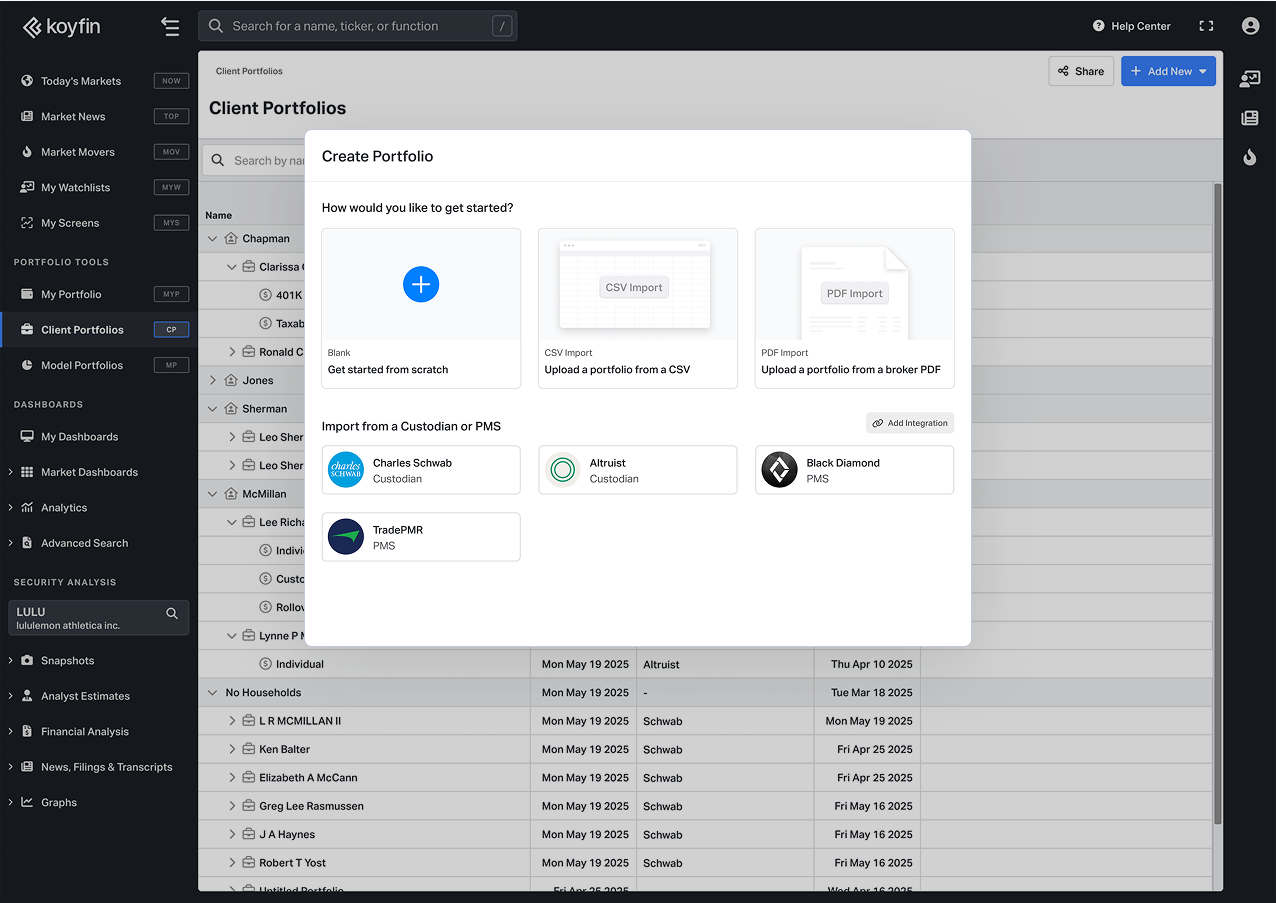The height and width of the screenshot is (903, 1276).
Task: Click the My Dashboards monitor icon
Action: click(x=27, y=437)
